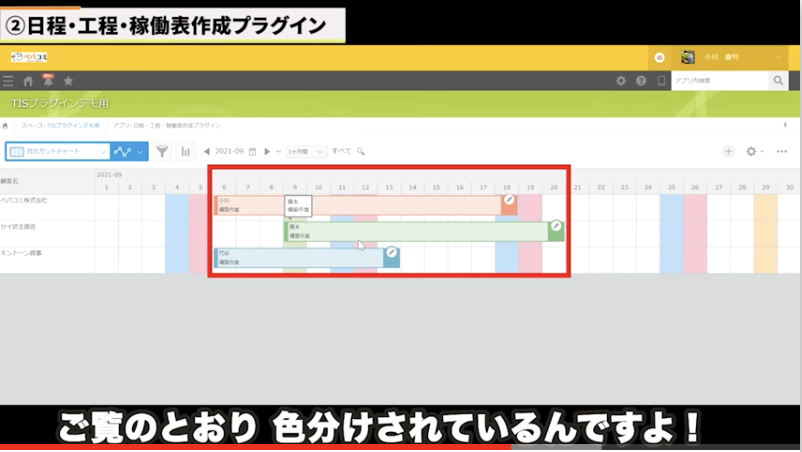Open the 月次ガントチャート view dropdown

[58, 151]
